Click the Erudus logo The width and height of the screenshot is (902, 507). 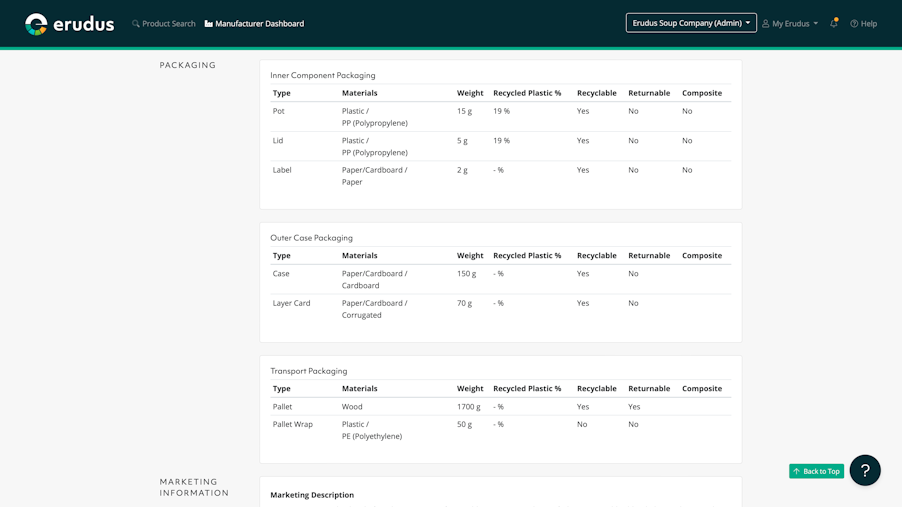(70, 24)
